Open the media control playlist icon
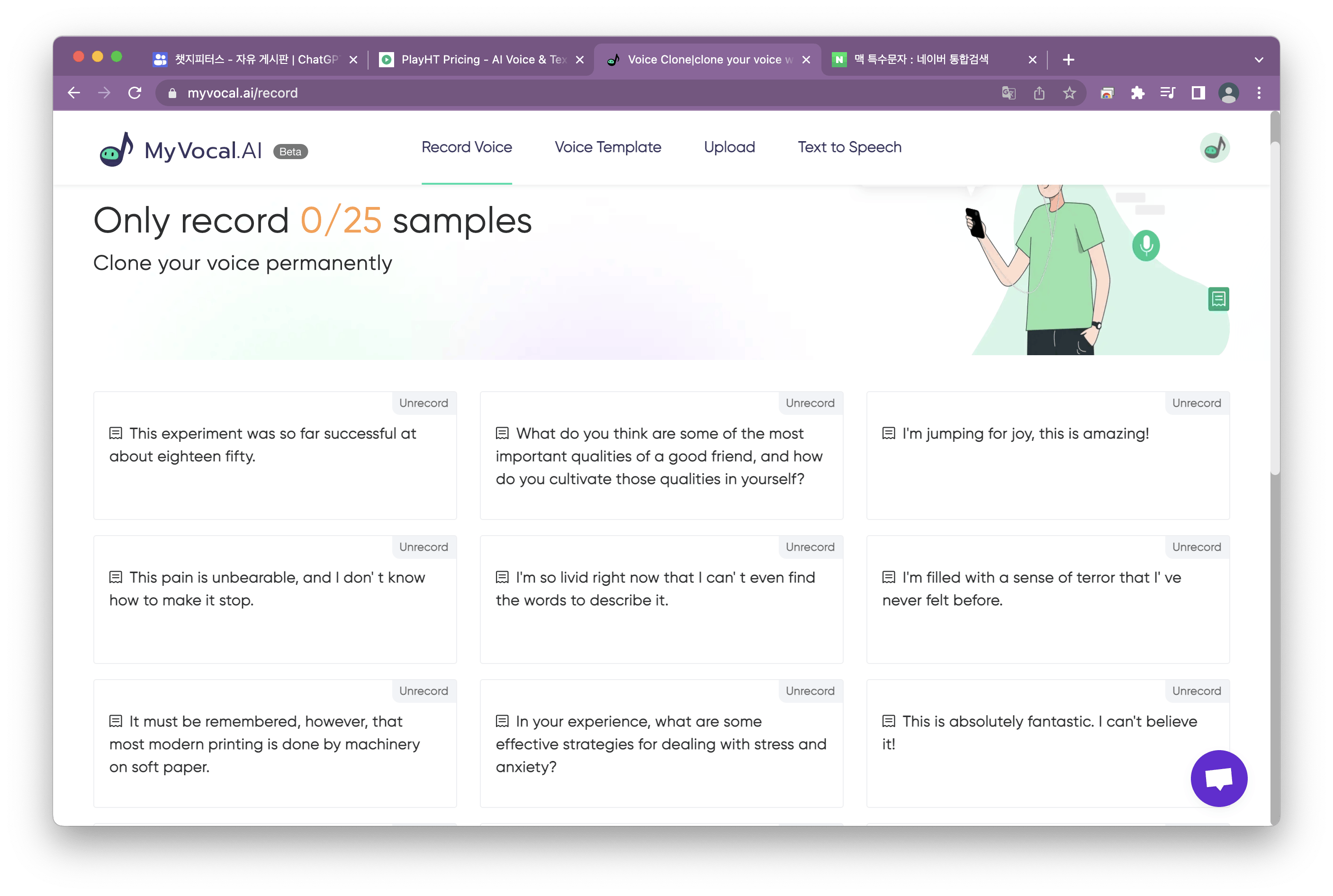 point(1167,92)
